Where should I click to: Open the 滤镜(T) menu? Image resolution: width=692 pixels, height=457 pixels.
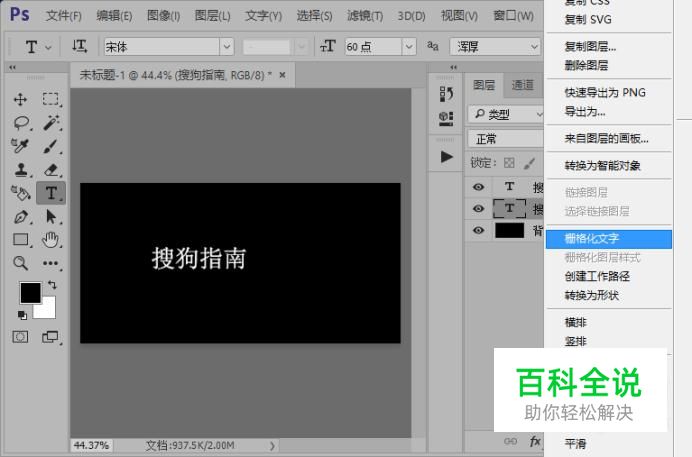[x=365, y=16]
